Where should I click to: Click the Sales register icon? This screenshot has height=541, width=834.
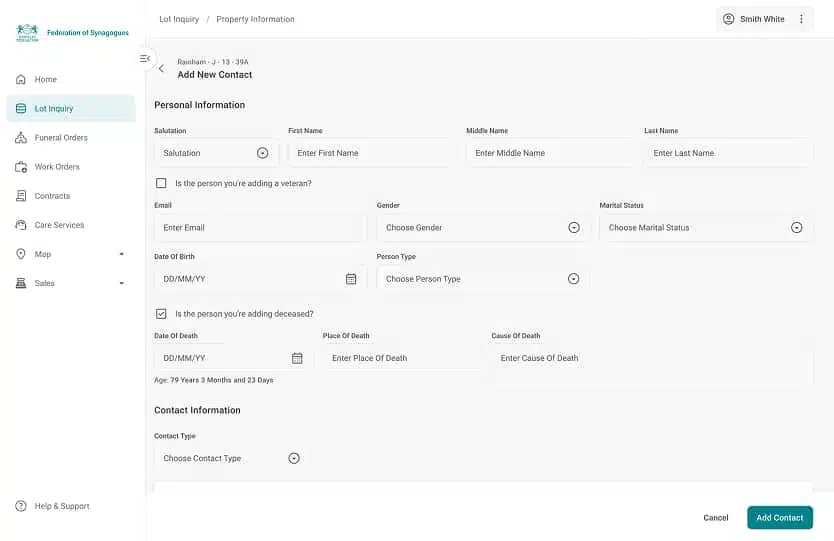[21, 283]
